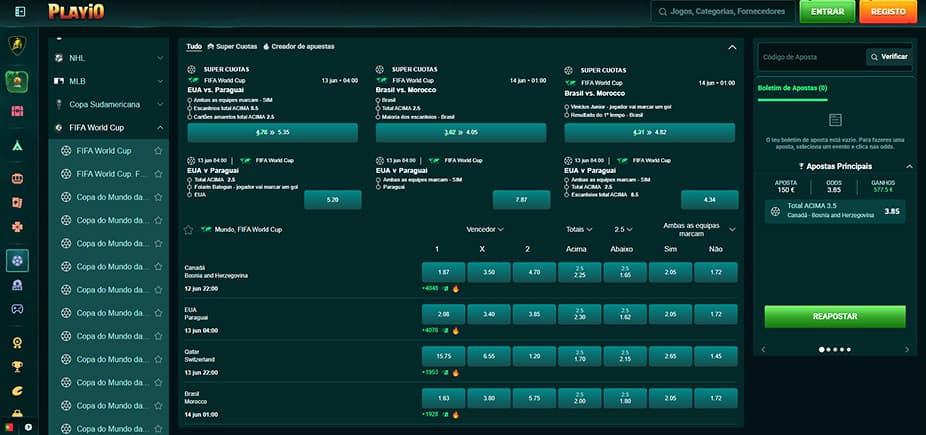Click the MLB league logo icon
Viewport: 926px width, 435px height.
point(58,81)
